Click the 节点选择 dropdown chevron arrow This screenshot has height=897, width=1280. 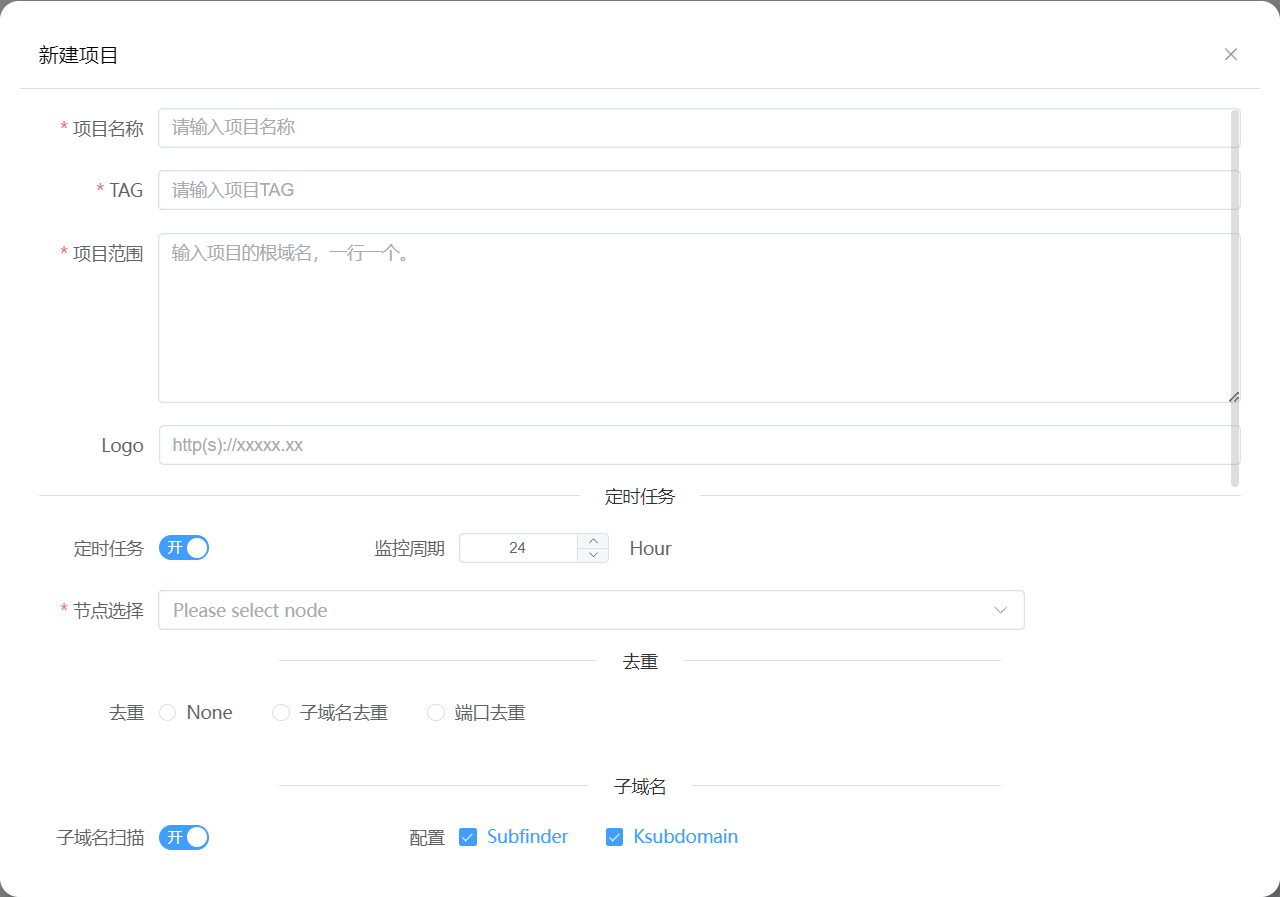click(x=1000, y=610)
